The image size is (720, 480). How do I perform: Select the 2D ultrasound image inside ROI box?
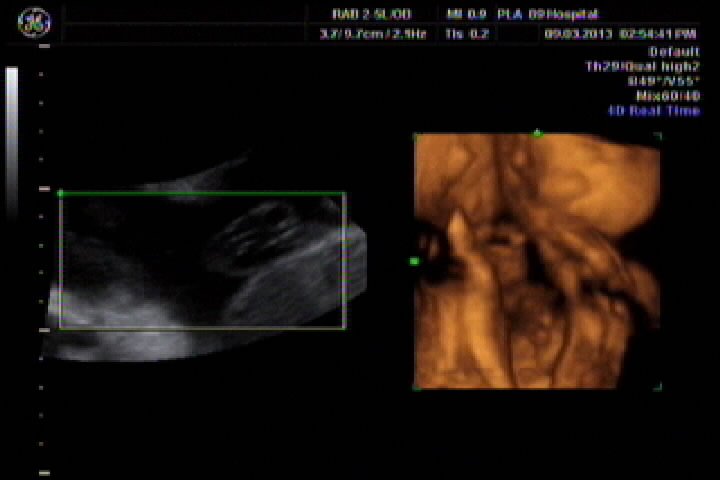(x=202, y=260)
